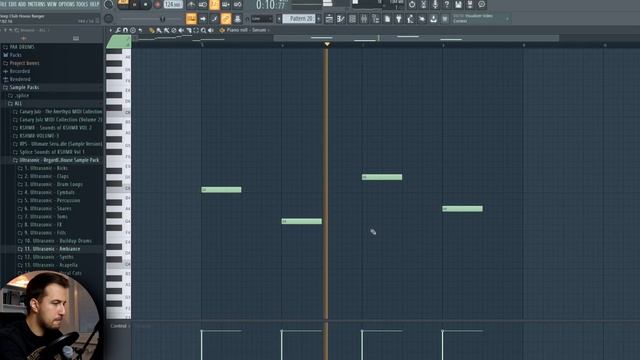This screenshot has height=360, width=640.
Task: Select the piano roll zoom magnifier tool
Action: click(203, 30)
